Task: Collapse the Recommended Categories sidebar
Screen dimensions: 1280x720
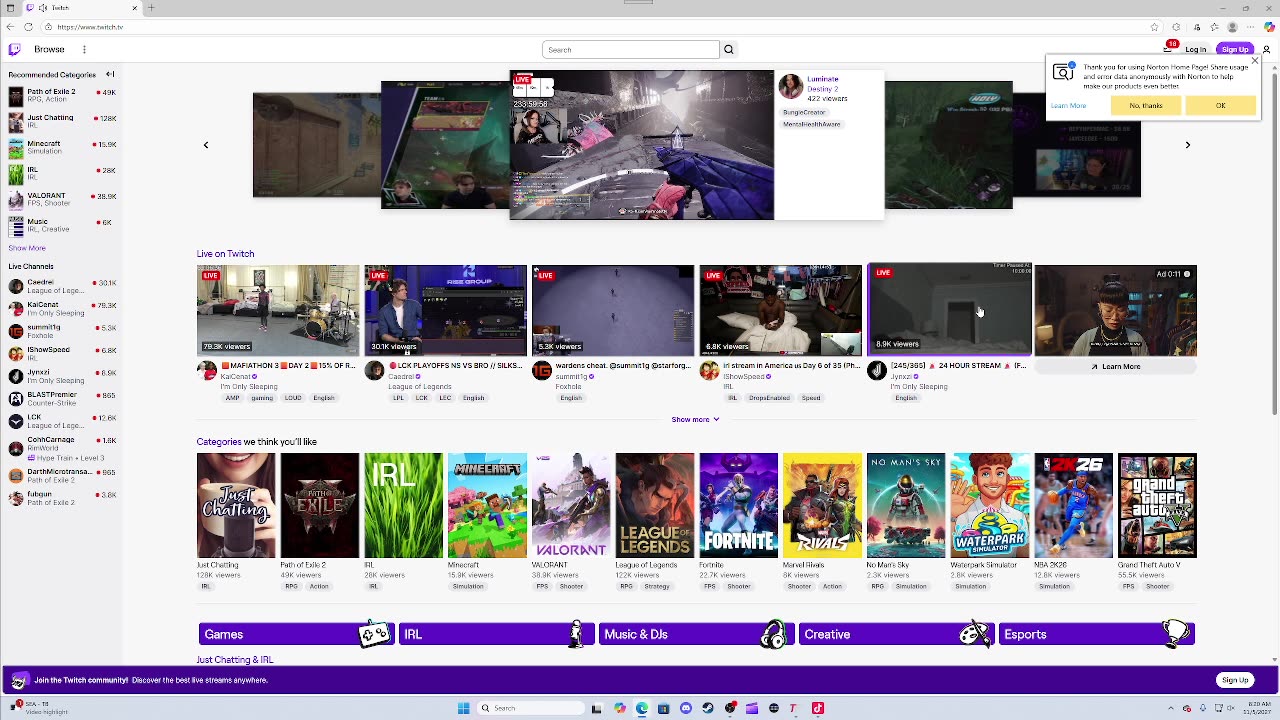Action: point(110,74)
